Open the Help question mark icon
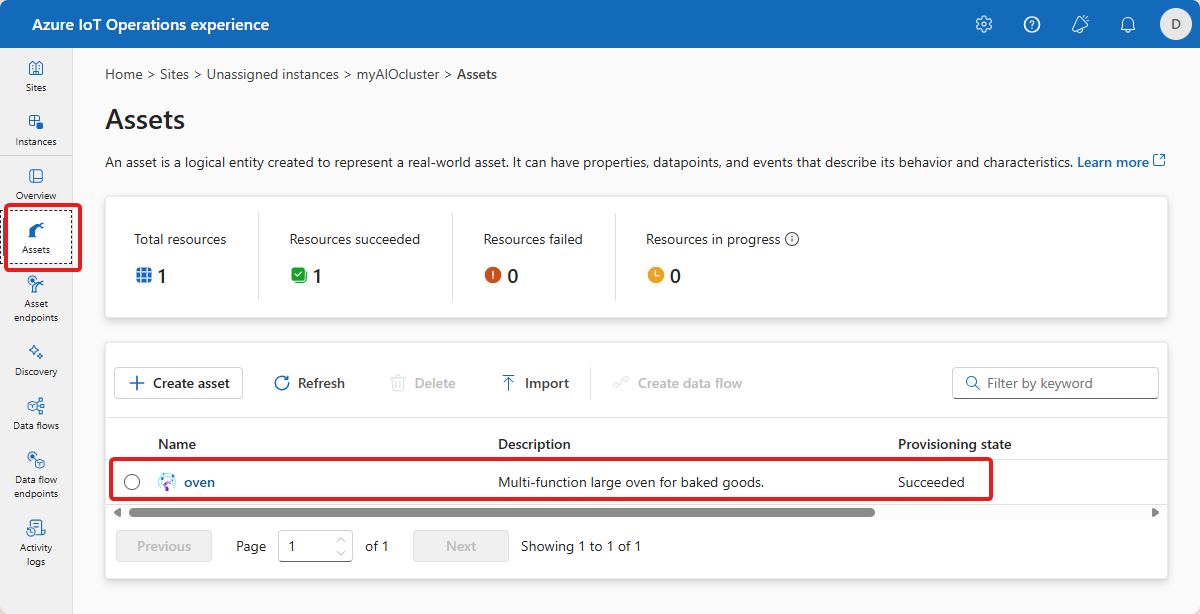 click(x=1032, y=24)
